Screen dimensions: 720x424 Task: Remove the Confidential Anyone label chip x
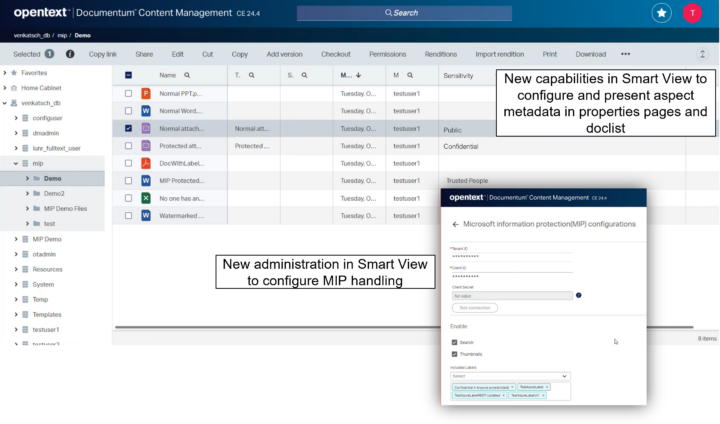click(512, 387)
